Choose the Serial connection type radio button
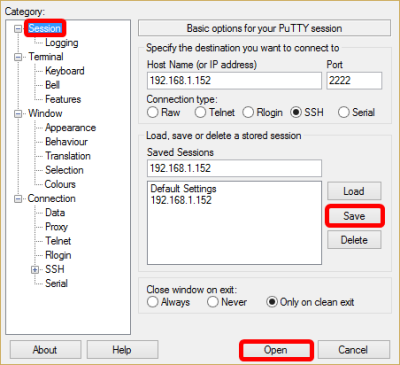400x365 pixels. 344,112
